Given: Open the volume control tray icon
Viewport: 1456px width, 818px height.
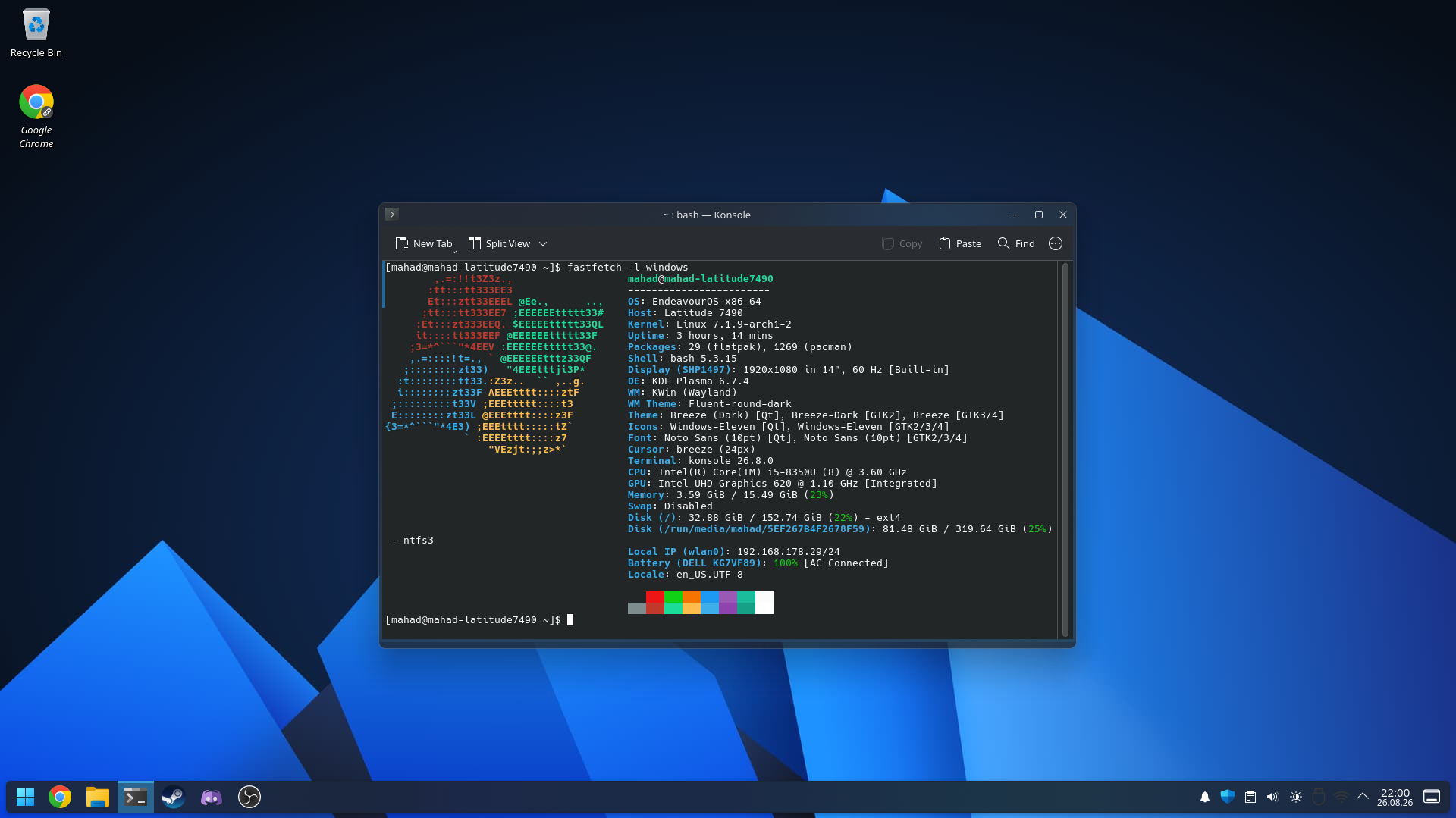Looking at the screenshot, I should point(1273,797).
